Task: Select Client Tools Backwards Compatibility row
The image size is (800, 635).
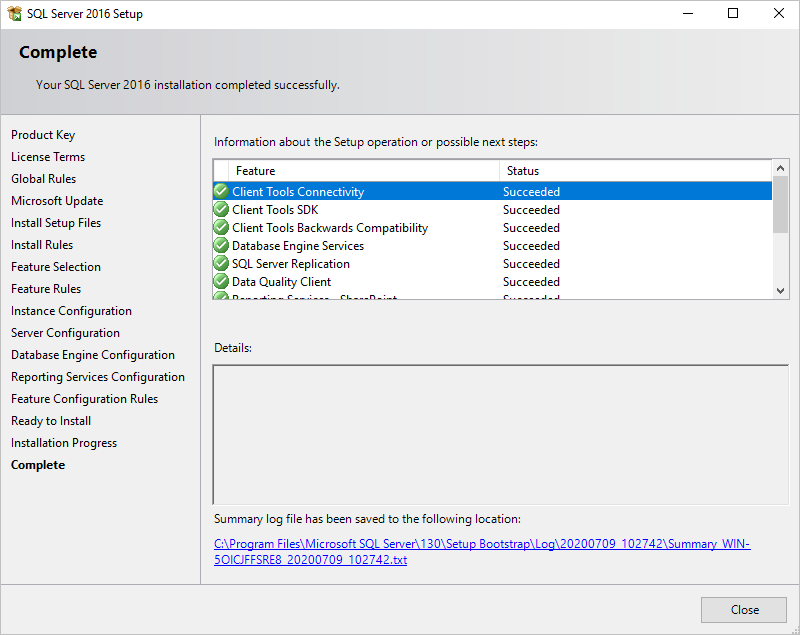Action: [492, 227]
